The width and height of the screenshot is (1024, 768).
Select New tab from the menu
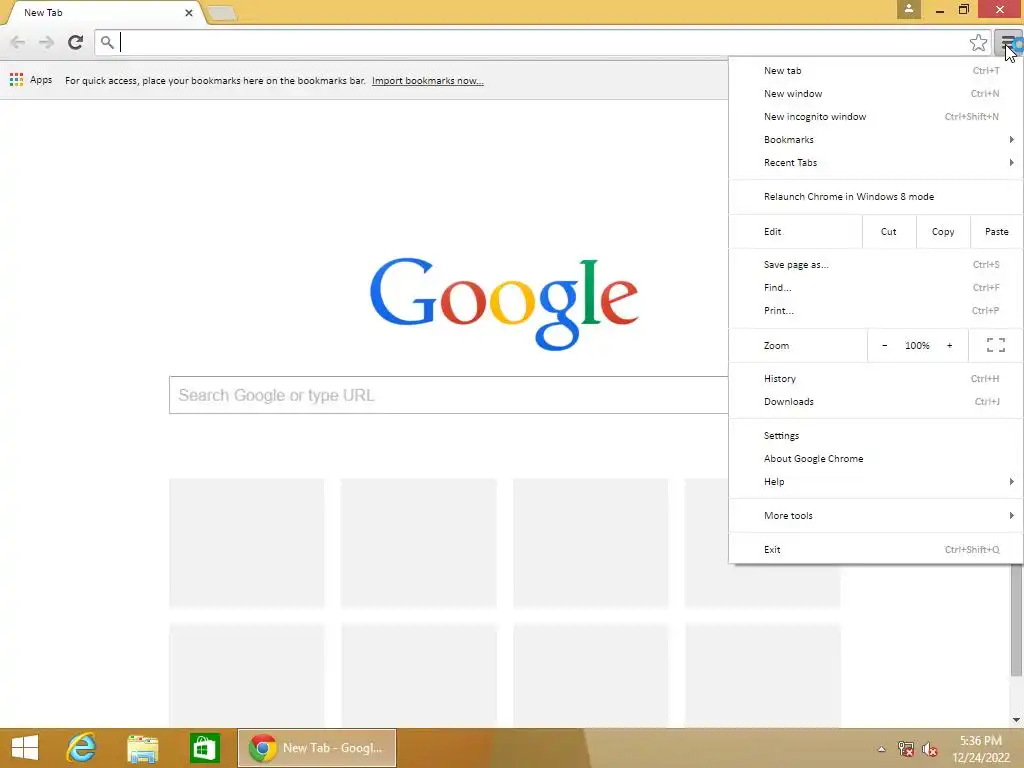pyautogui.click(x=876, y=71)
